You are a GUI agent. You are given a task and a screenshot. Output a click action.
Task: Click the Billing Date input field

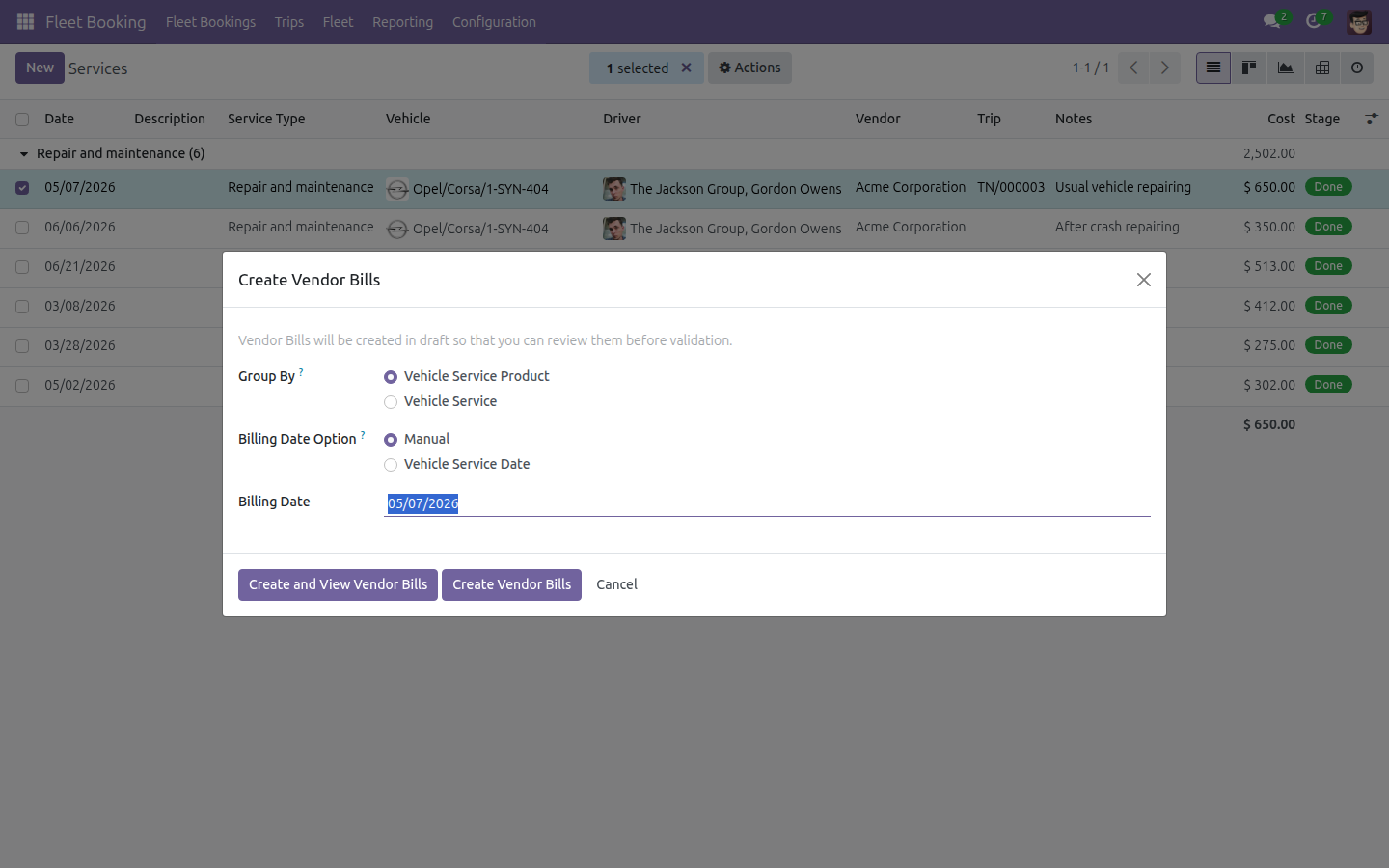[767, 503]
